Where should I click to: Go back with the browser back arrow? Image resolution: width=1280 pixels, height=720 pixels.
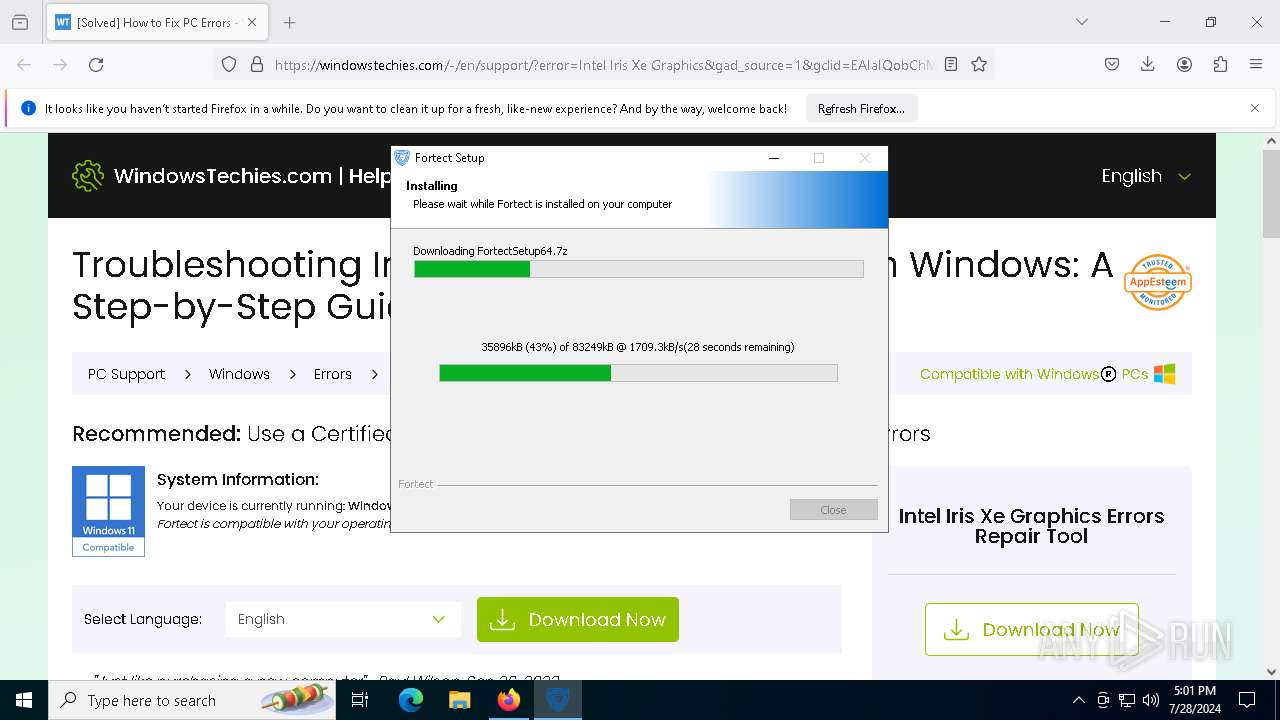pyautogui.click(x=24, y=64)
